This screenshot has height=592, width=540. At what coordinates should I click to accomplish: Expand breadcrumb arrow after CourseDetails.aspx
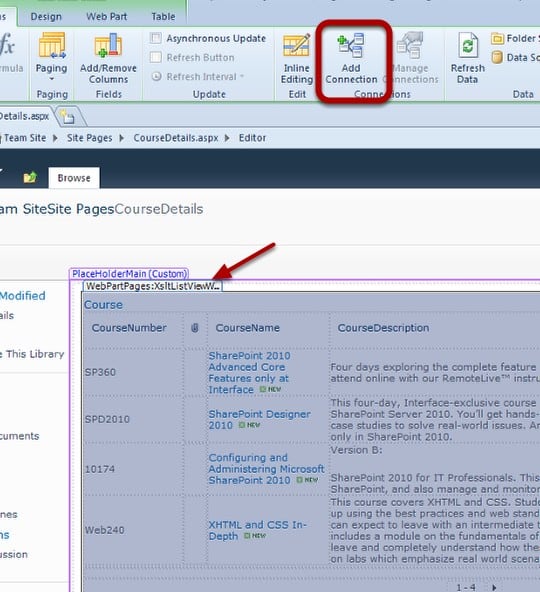point(227,138)
